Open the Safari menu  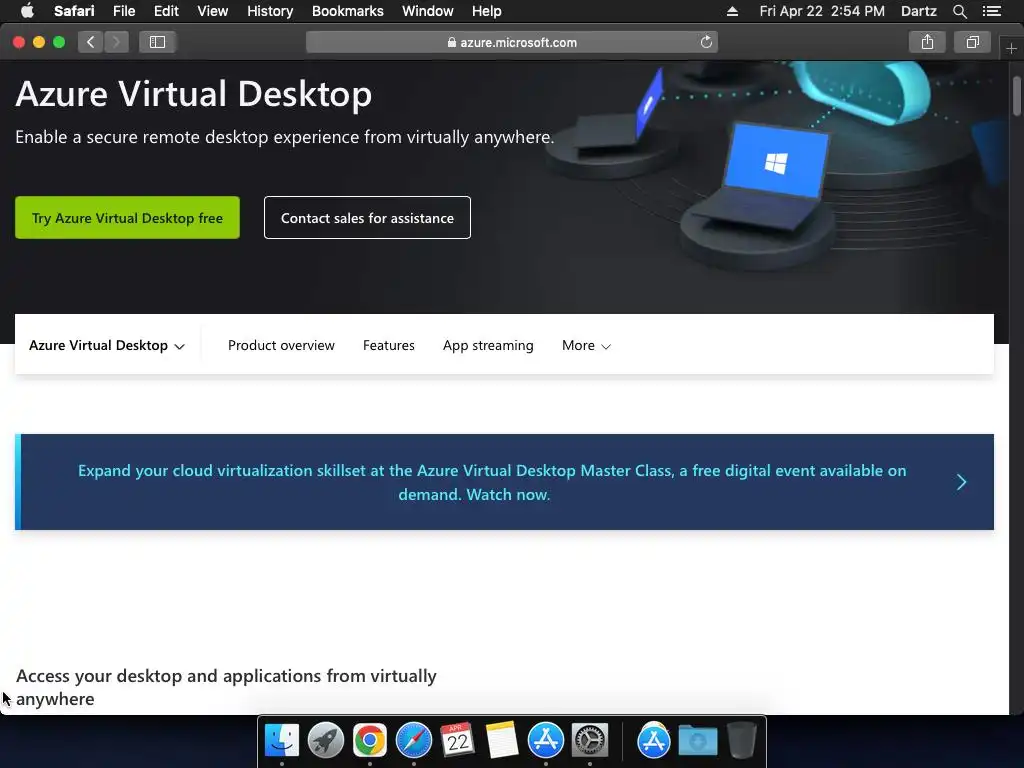tap(74, 11)
